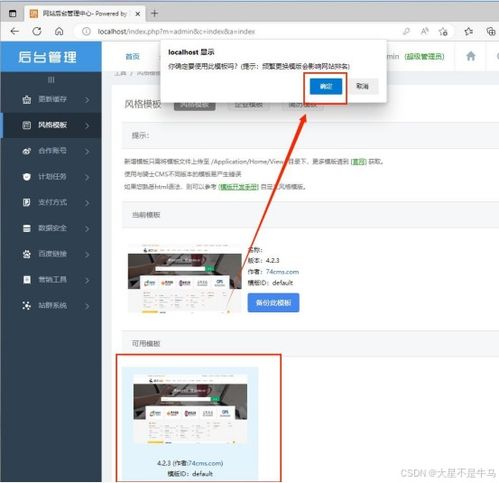Open the 74cms.com author link

(282, 272)
